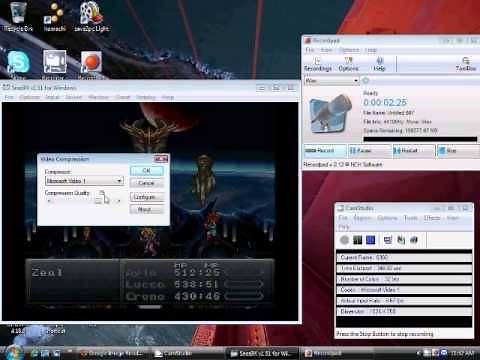Image resolution: width=480 pixels, height=360 pixels.
Task: Open the Options menu in RecordPad menu bar
Action: coord(349,50)
